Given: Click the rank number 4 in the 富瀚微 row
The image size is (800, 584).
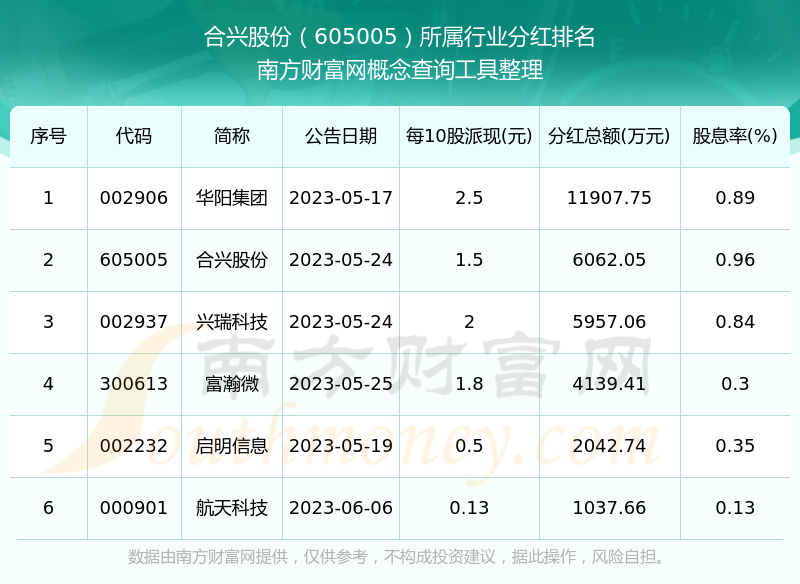Looking at the screenshot, I should [x=48, y=384].
